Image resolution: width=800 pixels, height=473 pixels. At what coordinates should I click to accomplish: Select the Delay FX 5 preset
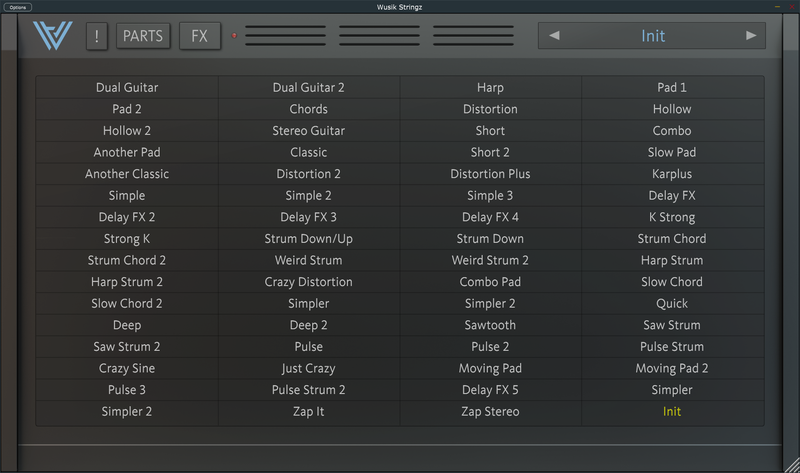pos(490,390)
